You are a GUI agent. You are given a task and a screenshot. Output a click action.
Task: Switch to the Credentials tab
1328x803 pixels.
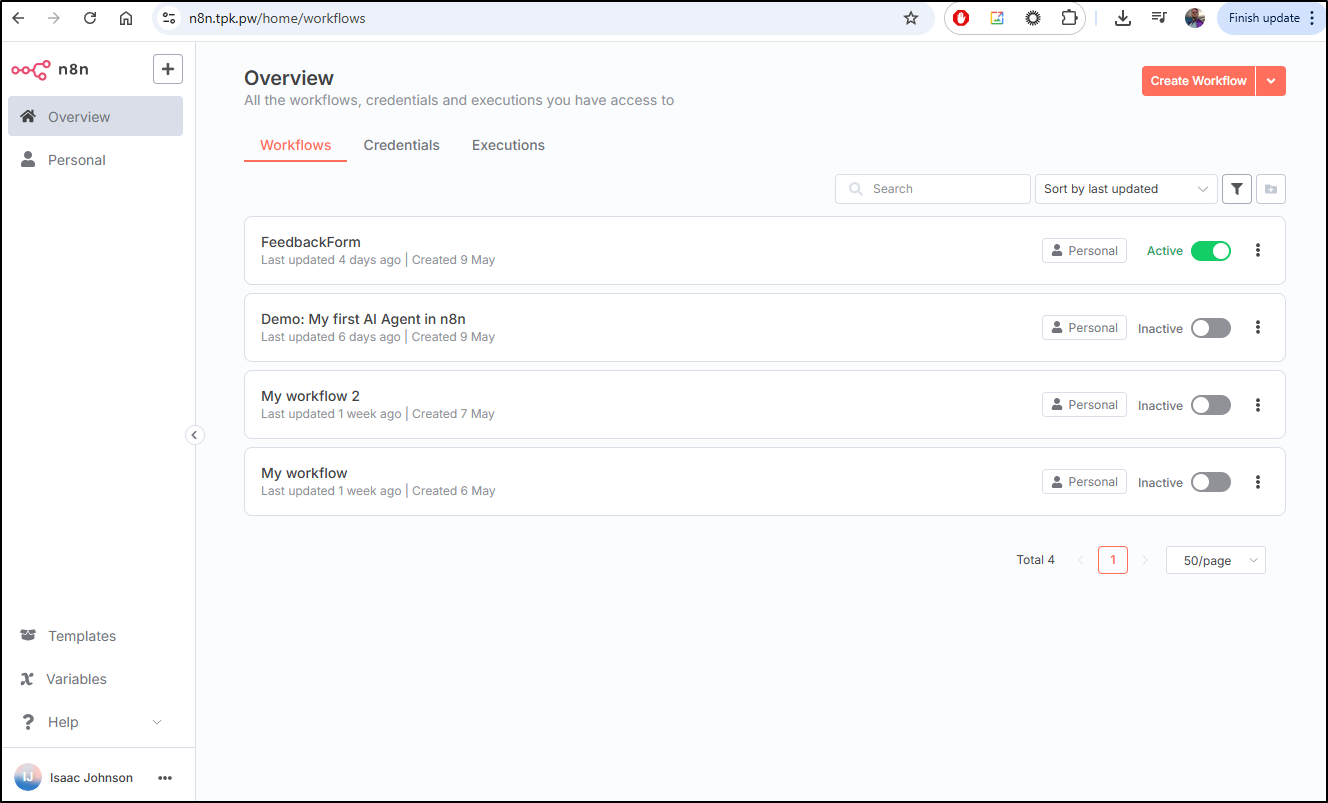401,146
